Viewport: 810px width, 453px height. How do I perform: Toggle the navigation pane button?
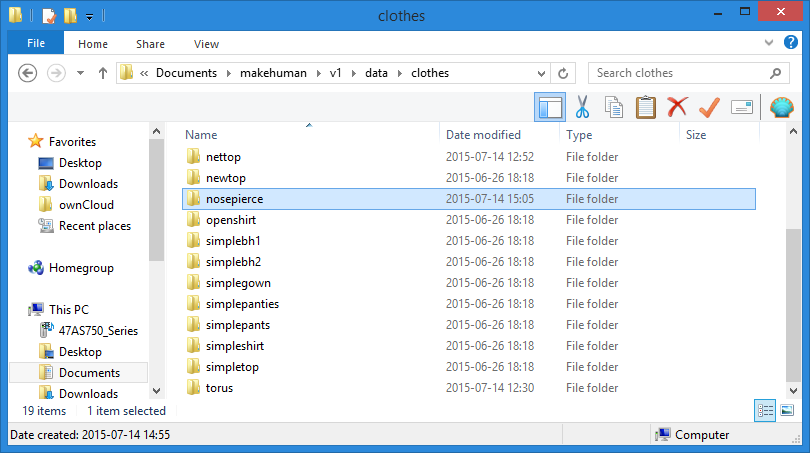click(549, 106)
